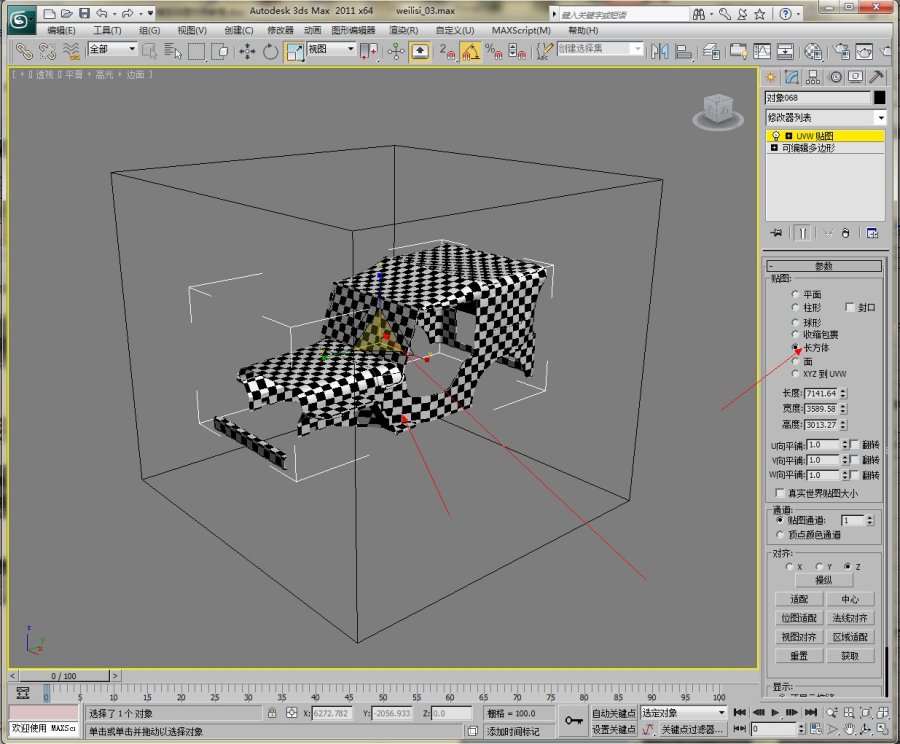Click the set key icon button
900x744 pixels.
point(574,720)
